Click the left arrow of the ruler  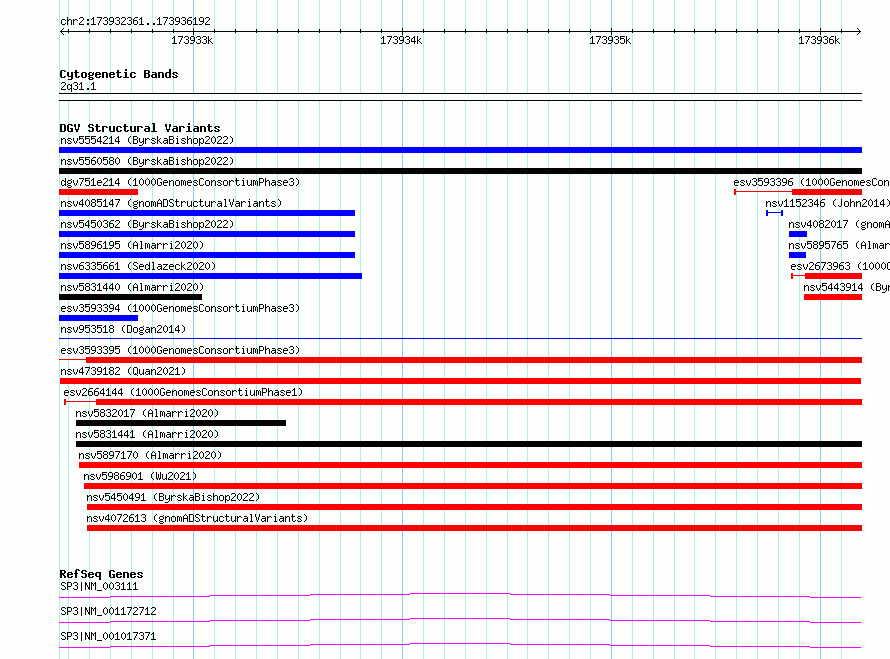63,31
